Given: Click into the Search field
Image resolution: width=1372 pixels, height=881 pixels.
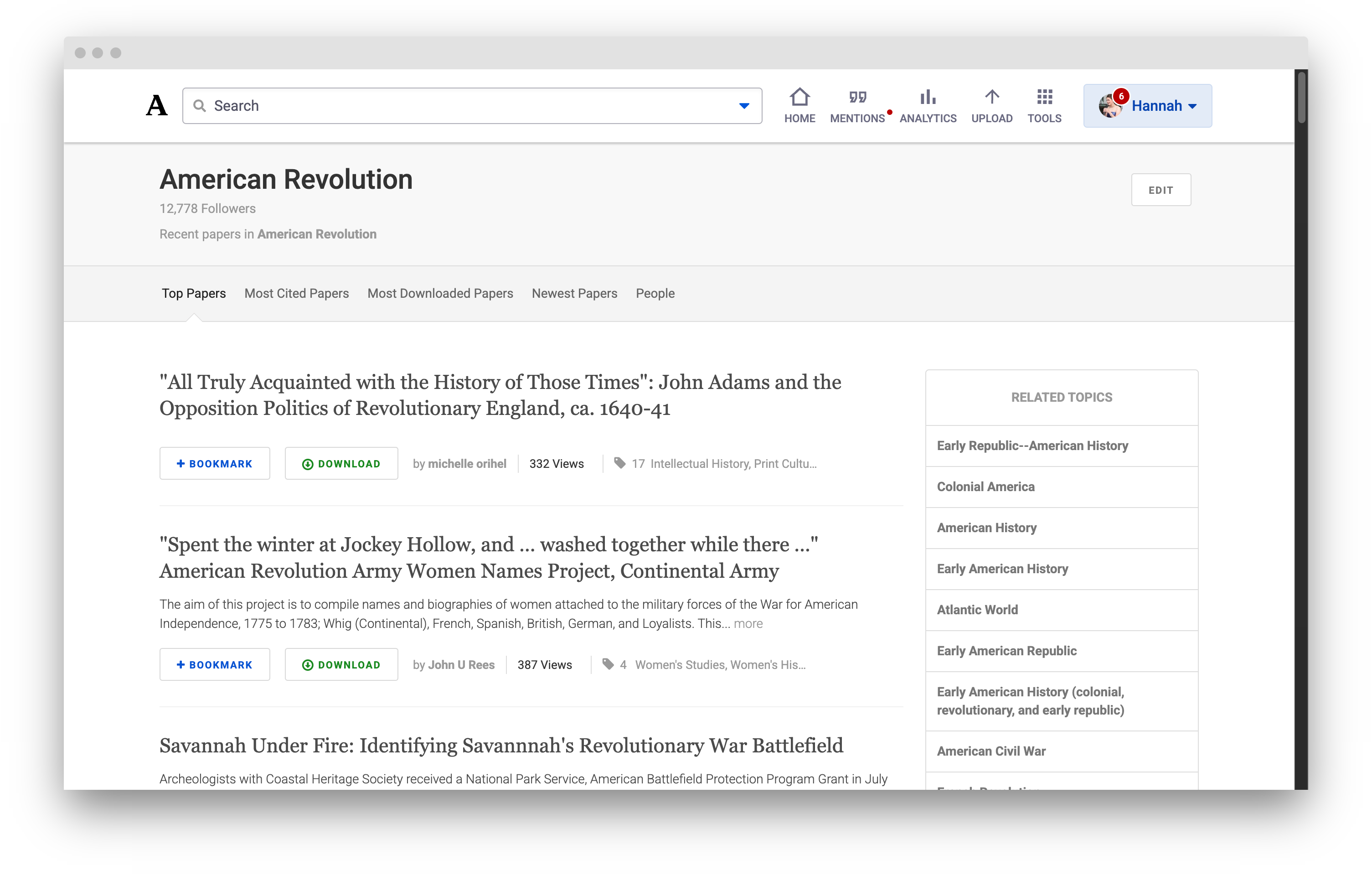Looking at the screenshot, I should 472,106.
